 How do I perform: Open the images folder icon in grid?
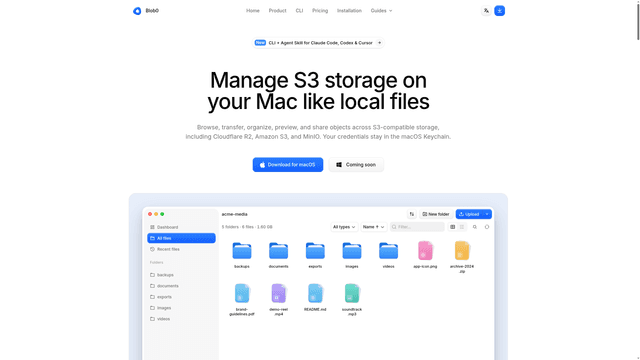coord(352,251)
